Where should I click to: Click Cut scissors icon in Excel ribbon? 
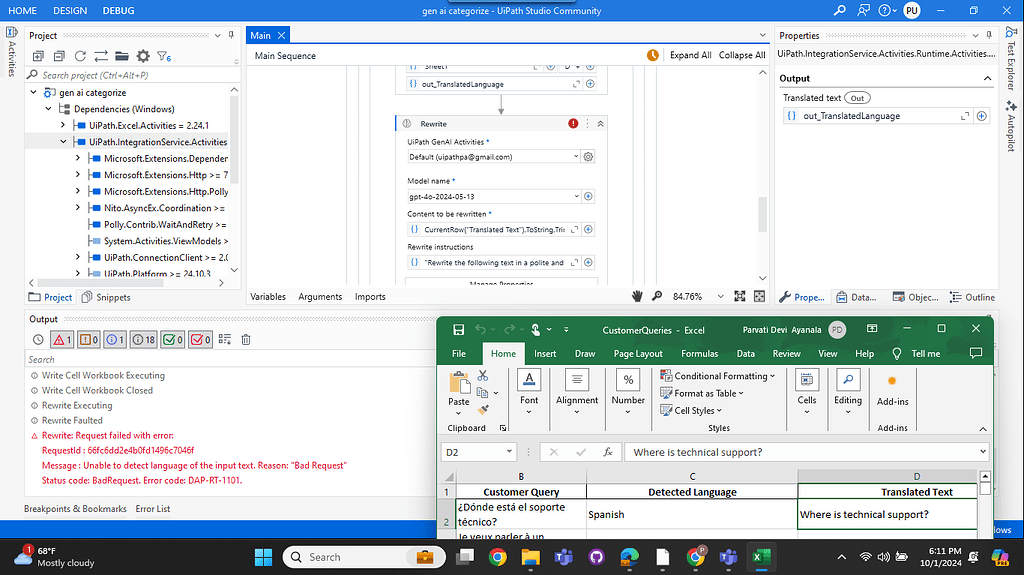click(483, 376)
